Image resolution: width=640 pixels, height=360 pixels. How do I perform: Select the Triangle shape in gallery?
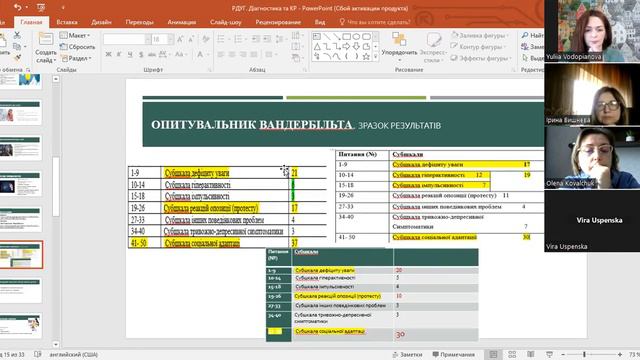pos(317,47)
